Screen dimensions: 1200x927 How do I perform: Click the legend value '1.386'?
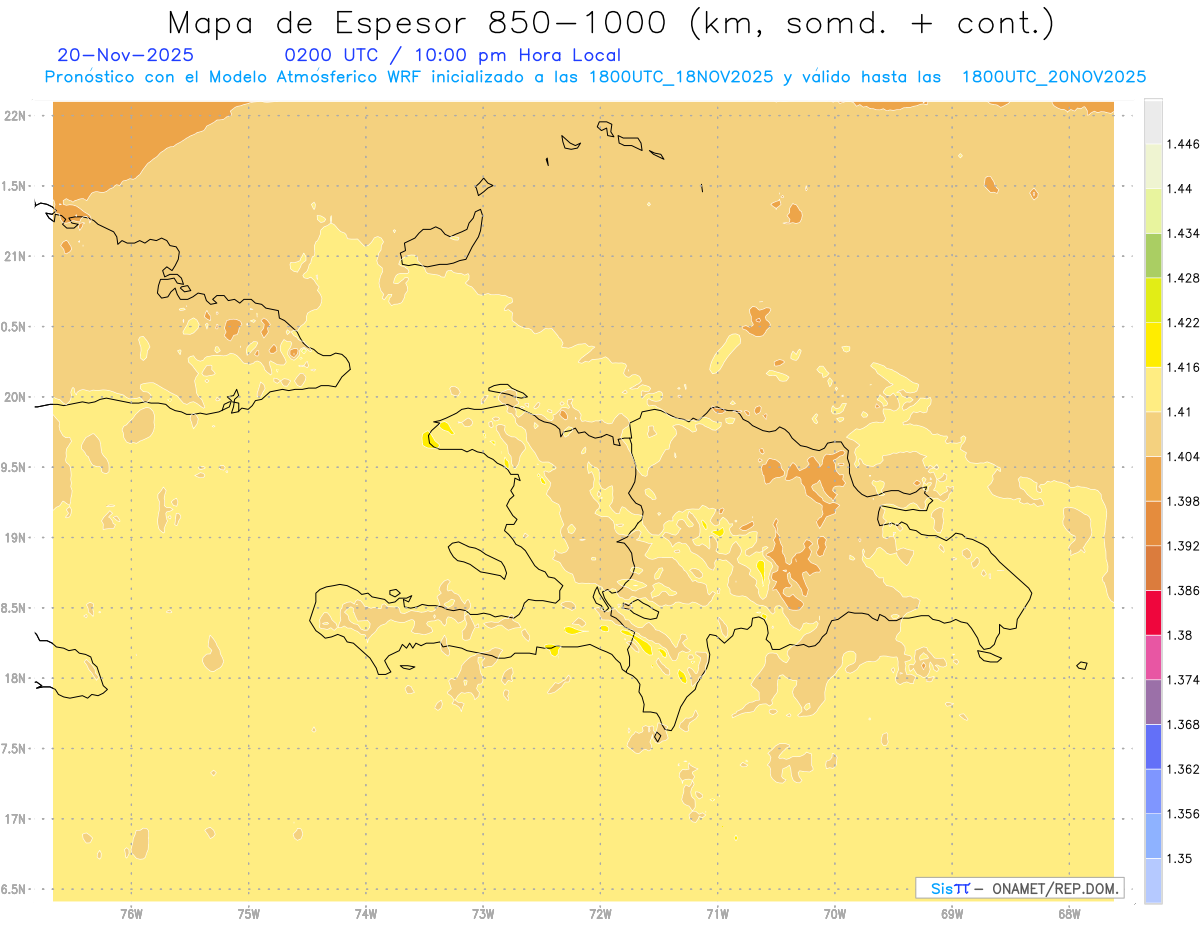1183,590
